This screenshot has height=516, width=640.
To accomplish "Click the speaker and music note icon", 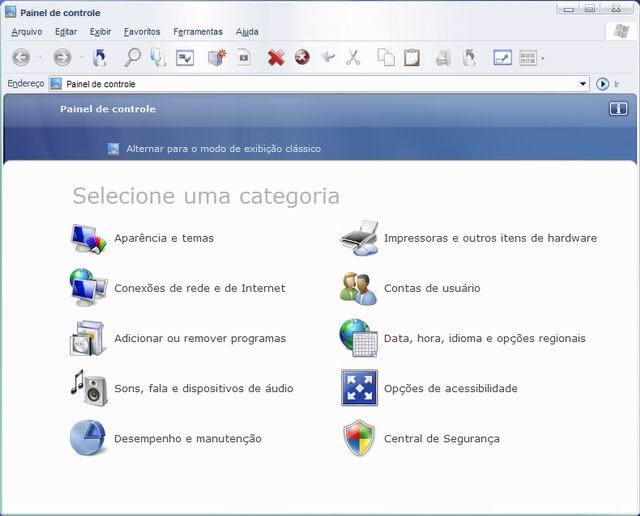I will [x=89, y=388].
